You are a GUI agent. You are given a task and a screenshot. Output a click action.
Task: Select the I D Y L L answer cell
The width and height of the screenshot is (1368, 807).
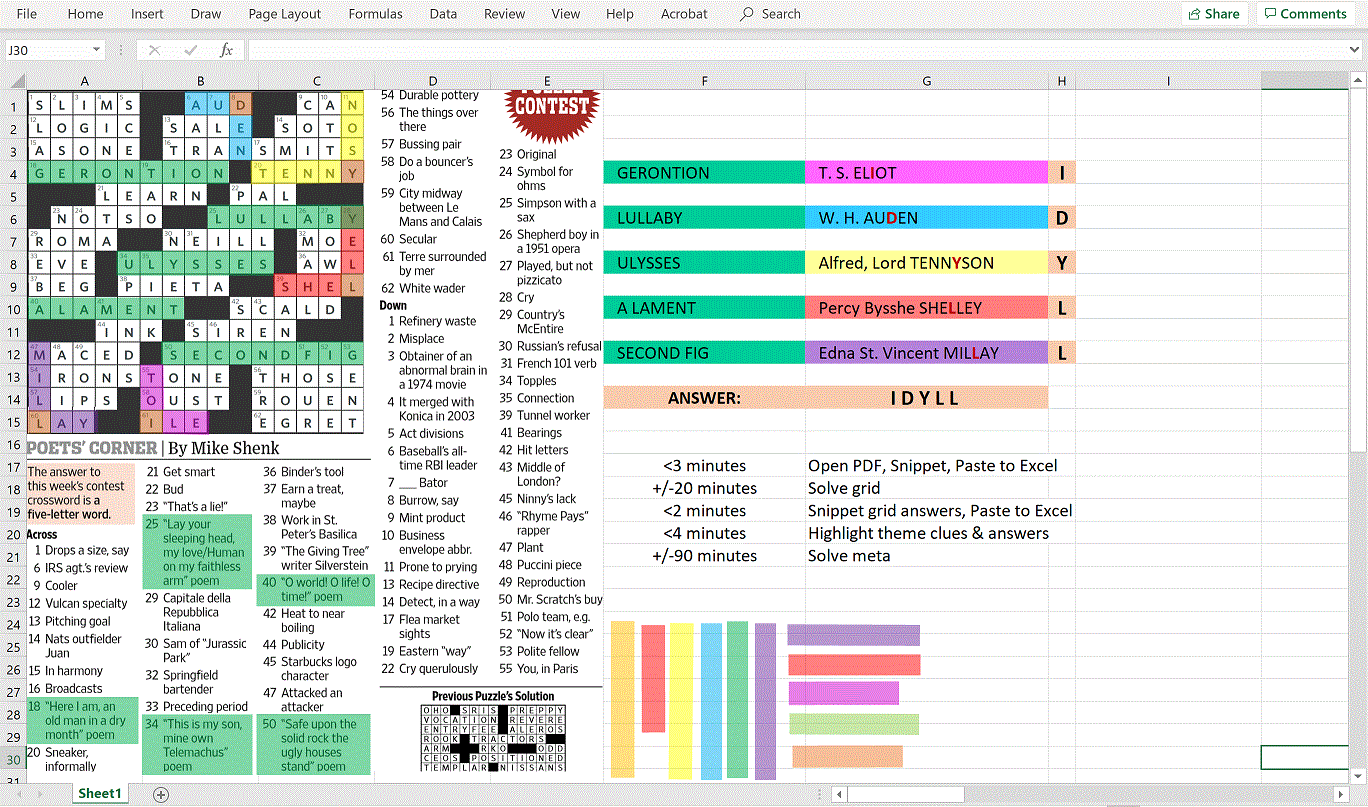point(927,398)
